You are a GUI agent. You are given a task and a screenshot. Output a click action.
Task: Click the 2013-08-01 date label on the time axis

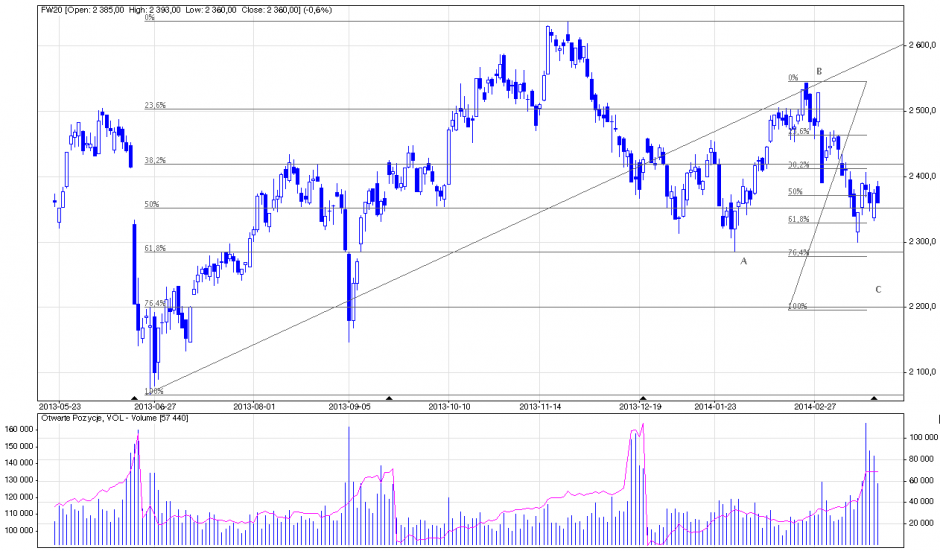coord(253,407)
